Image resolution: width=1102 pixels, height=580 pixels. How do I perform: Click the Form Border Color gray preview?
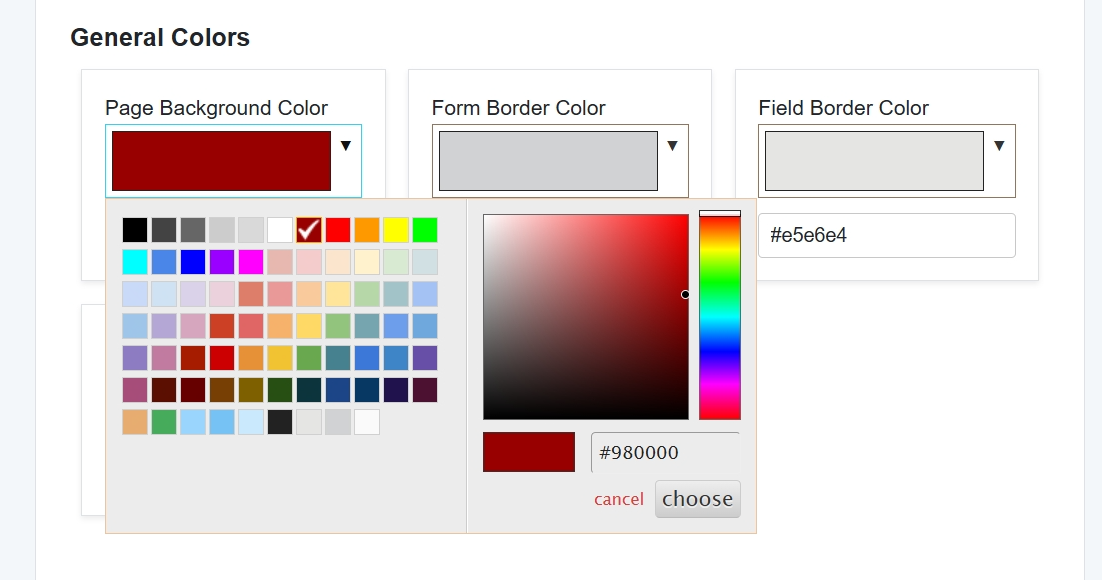548,161
